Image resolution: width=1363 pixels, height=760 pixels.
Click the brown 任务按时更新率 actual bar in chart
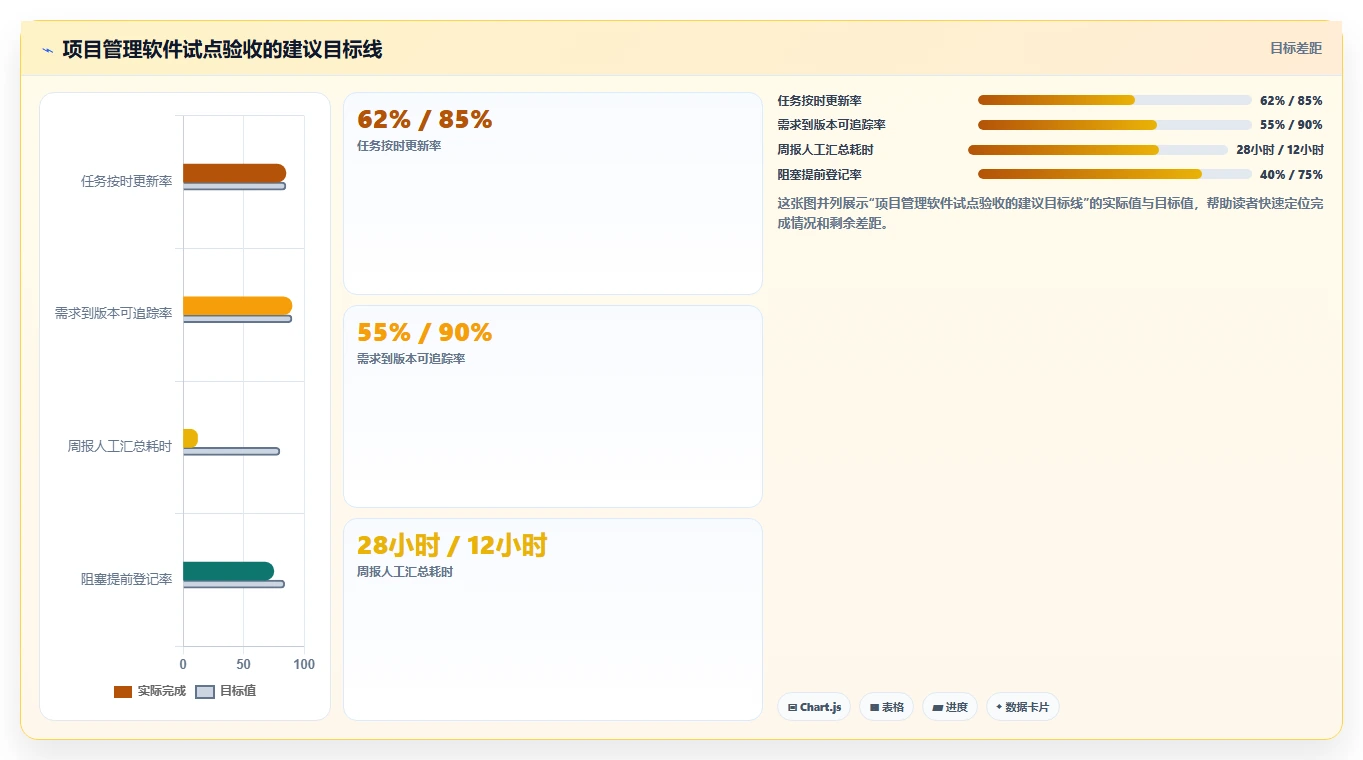tap(234, 173)
